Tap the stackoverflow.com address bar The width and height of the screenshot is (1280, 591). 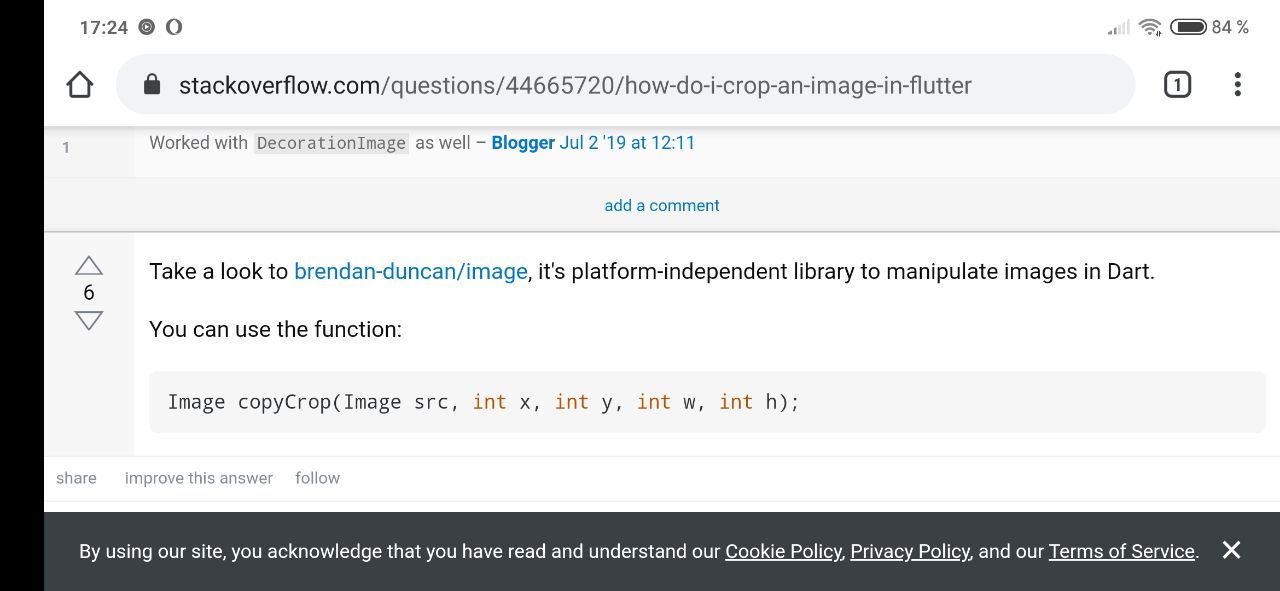[625, 85]
